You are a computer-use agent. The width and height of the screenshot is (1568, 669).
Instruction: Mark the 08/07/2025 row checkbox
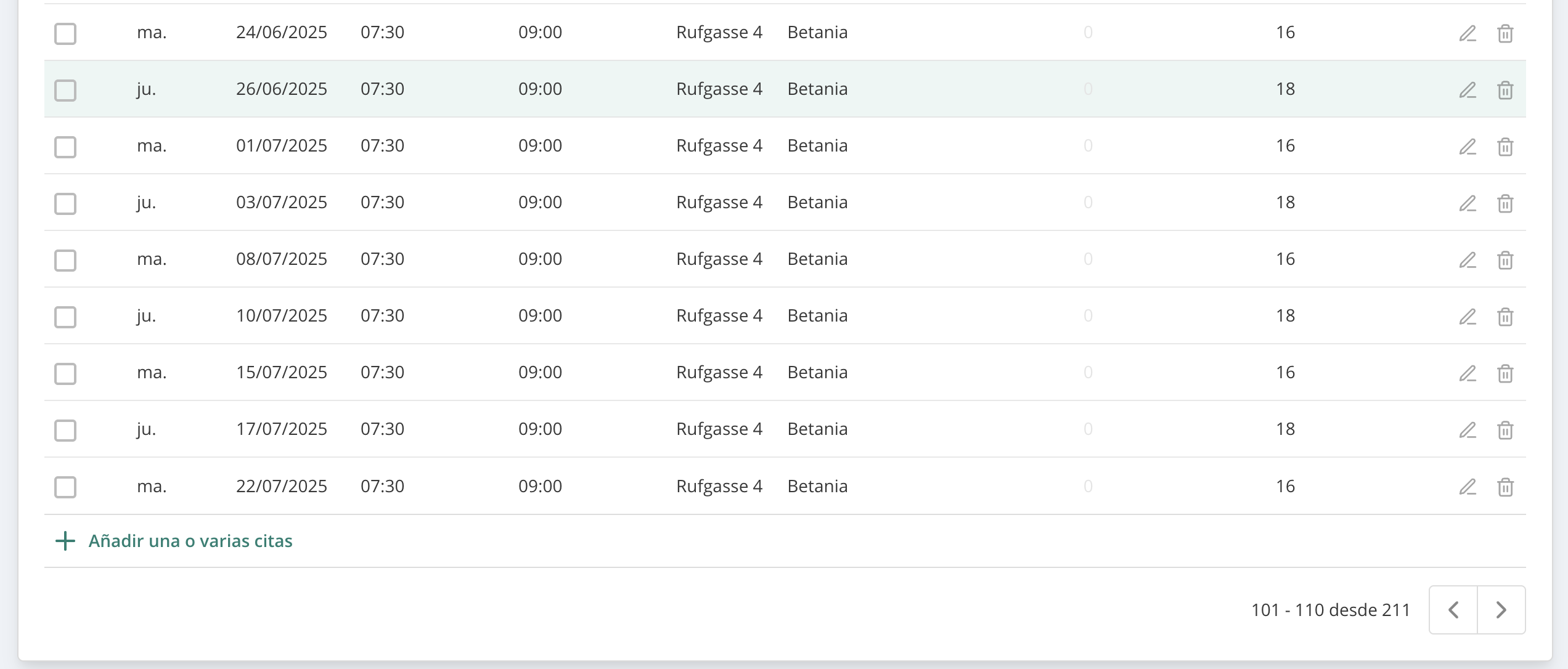[65, 260]
